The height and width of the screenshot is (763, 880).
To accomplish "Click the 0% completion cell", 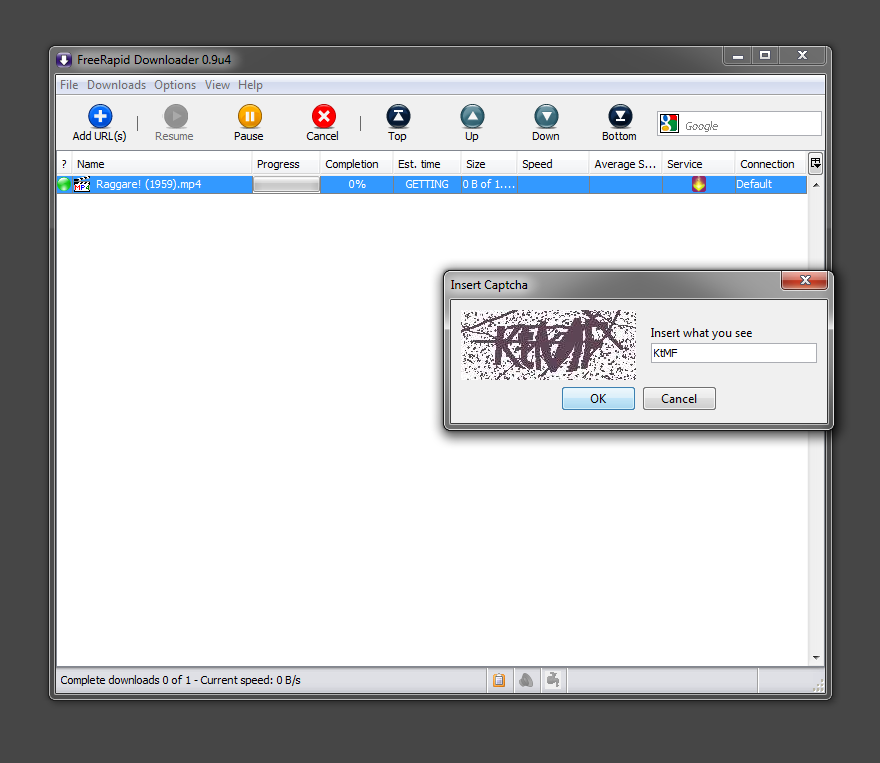I will tap(357, 184).
